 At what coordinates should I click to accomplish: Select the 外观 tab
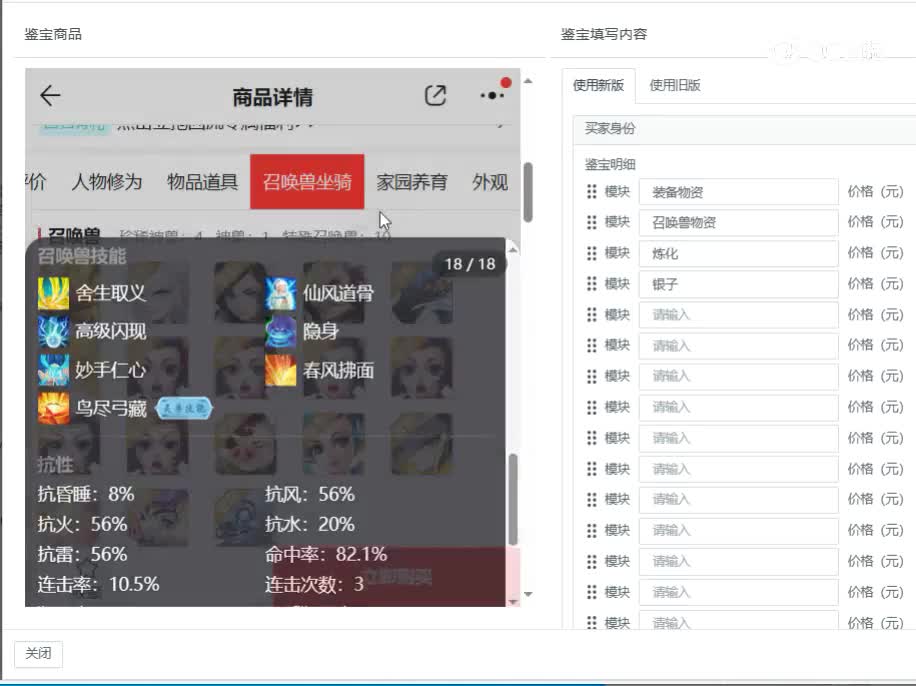(490, 182)
